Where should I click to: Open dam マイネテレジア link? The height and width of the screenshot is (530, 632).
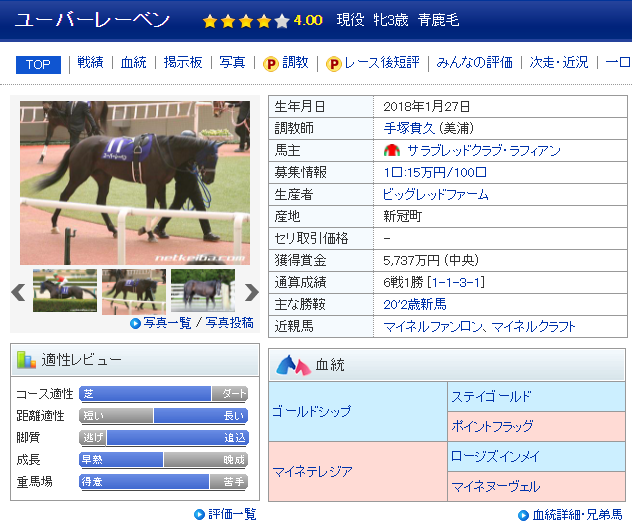[312, 472]
